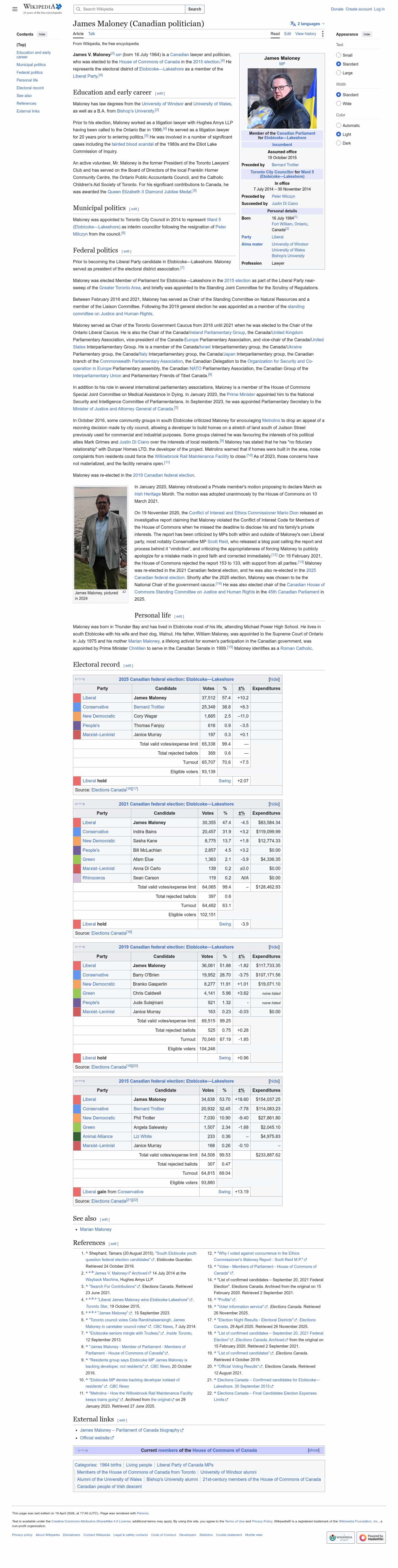Open the main menu hamburger icon
398x1568 pixels.
15,9
